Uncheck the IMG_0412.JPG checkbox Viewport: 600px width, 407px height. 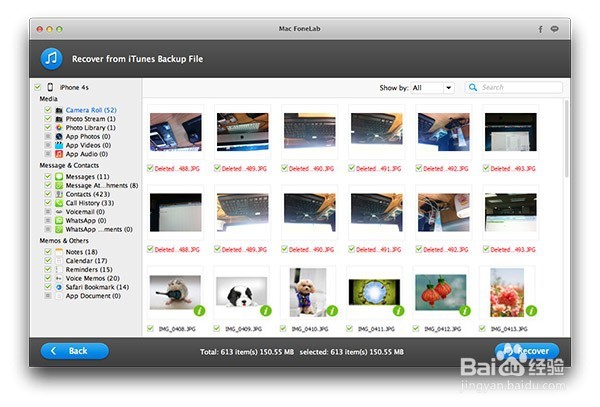point(416,329)
